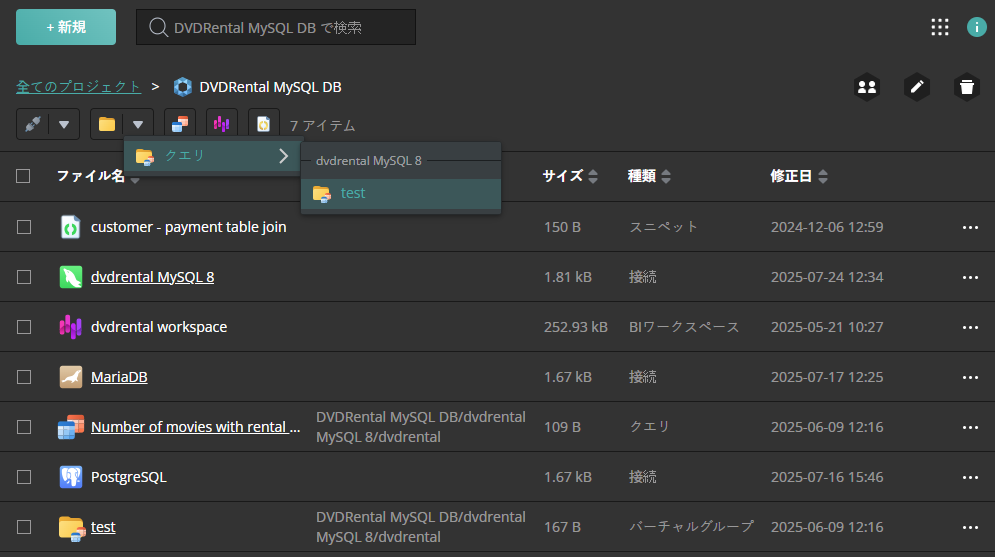Open the project members icon
This screenshot has height=557, width=995.
[x=867, y=87]
